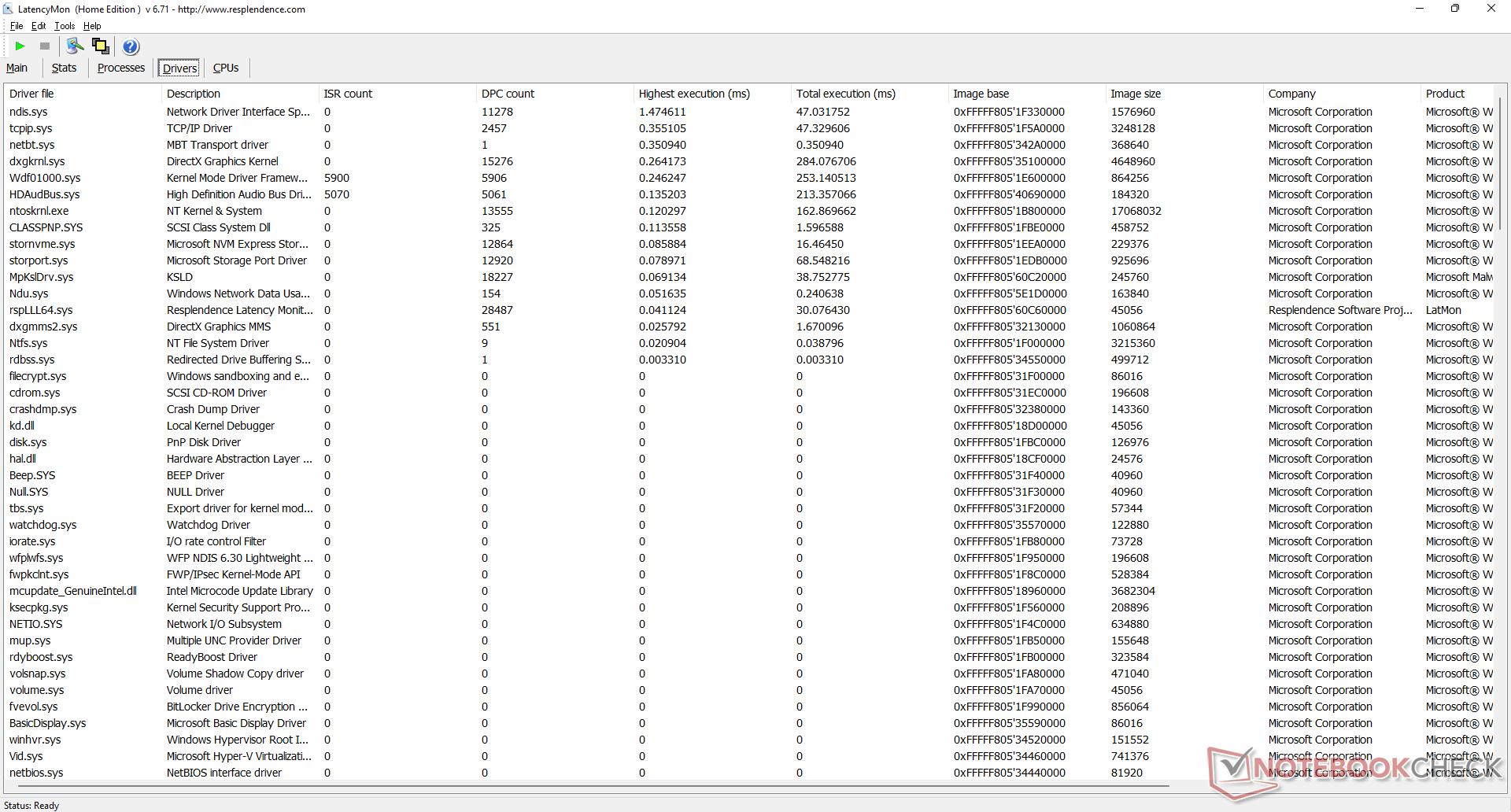Switch to the CPUs tab

tap(226, 68)
